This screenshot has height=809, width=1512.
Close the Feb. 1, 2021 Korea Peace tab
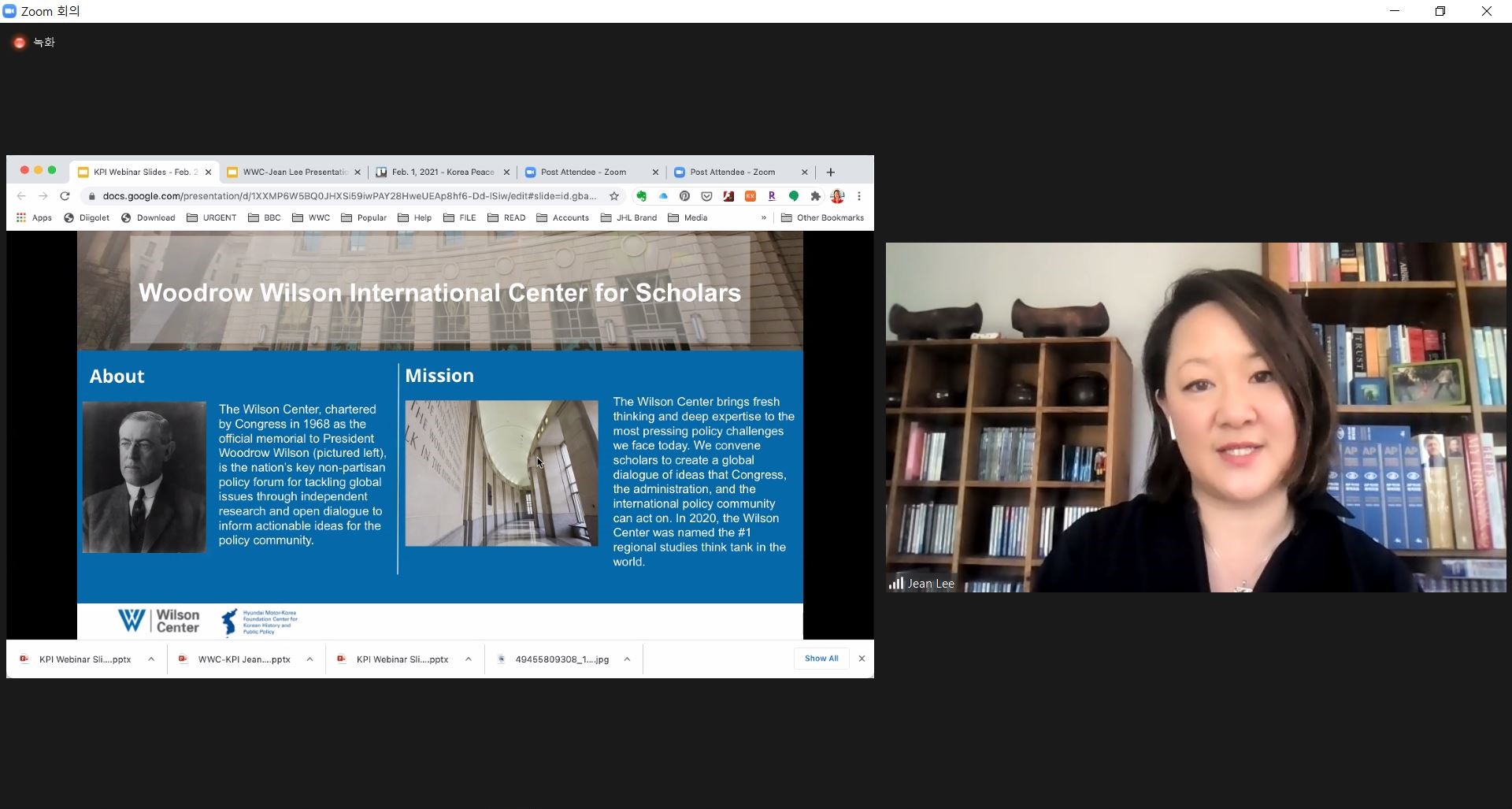(506, 172)
